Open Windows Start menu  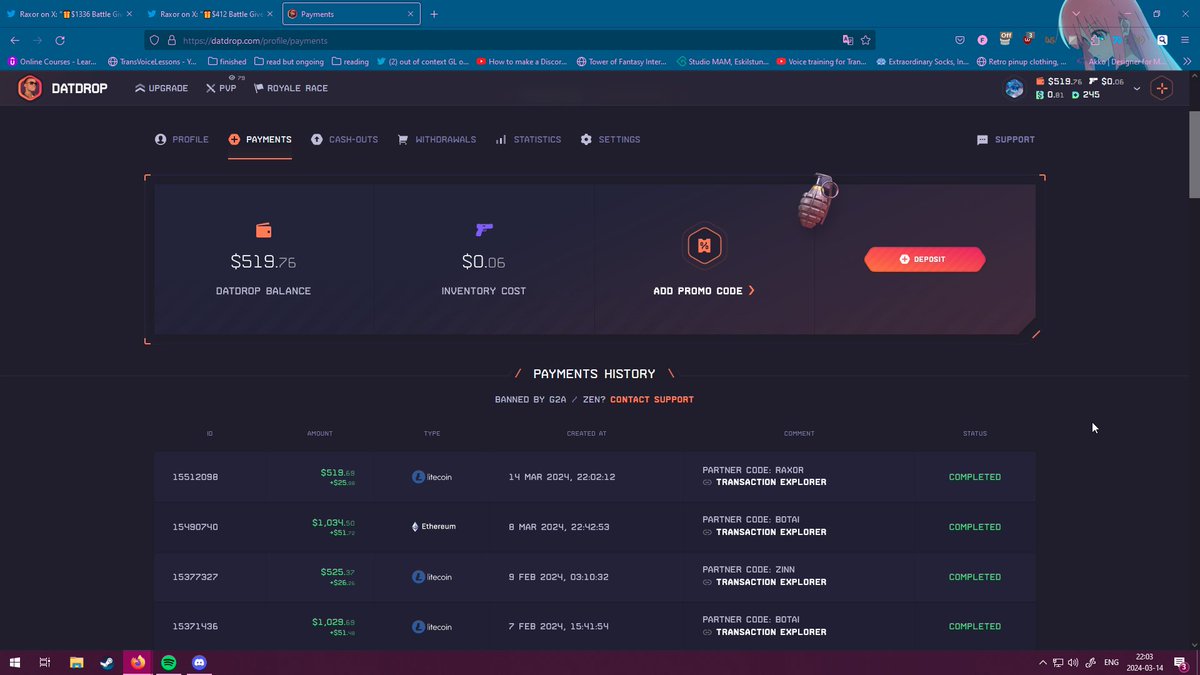point(15,662)
